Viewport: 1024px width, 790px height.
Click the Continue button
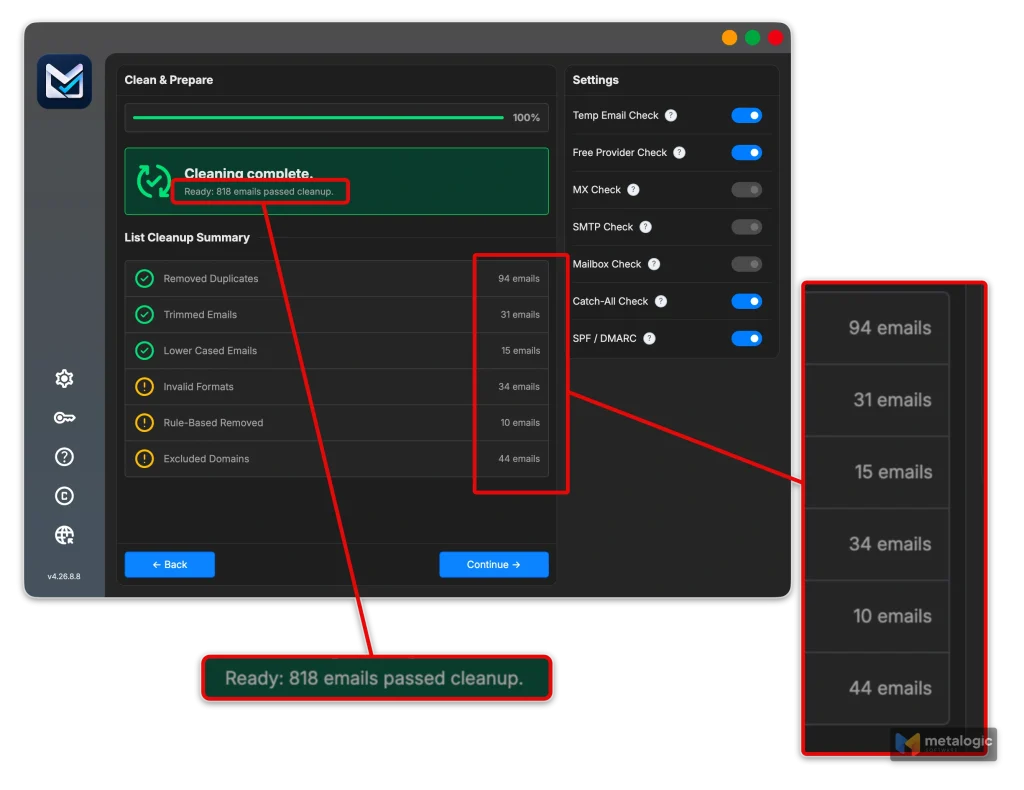494,565
